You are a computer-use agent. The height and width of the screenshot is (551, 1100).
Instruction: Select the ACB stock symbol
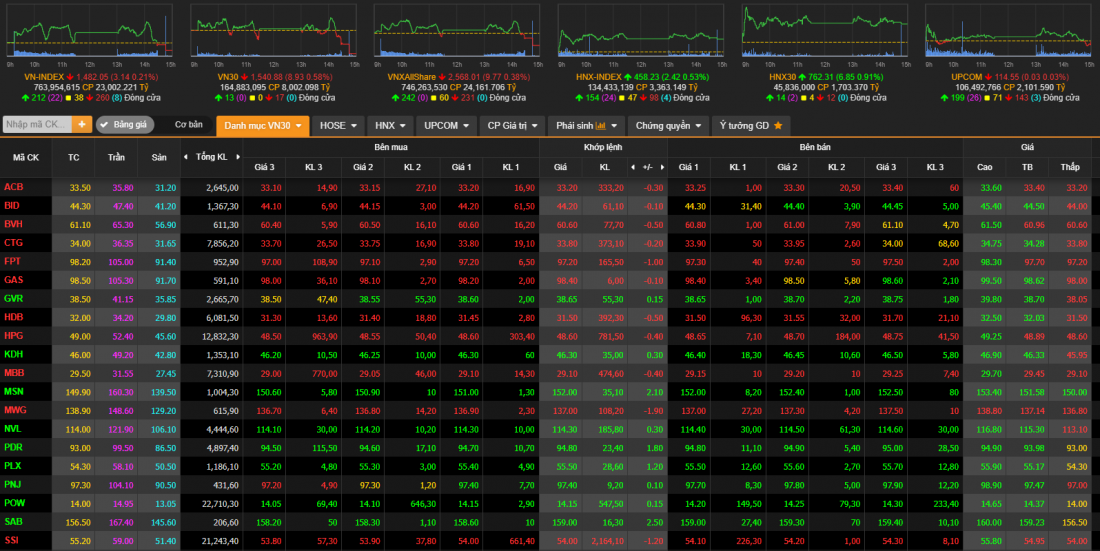13,187
